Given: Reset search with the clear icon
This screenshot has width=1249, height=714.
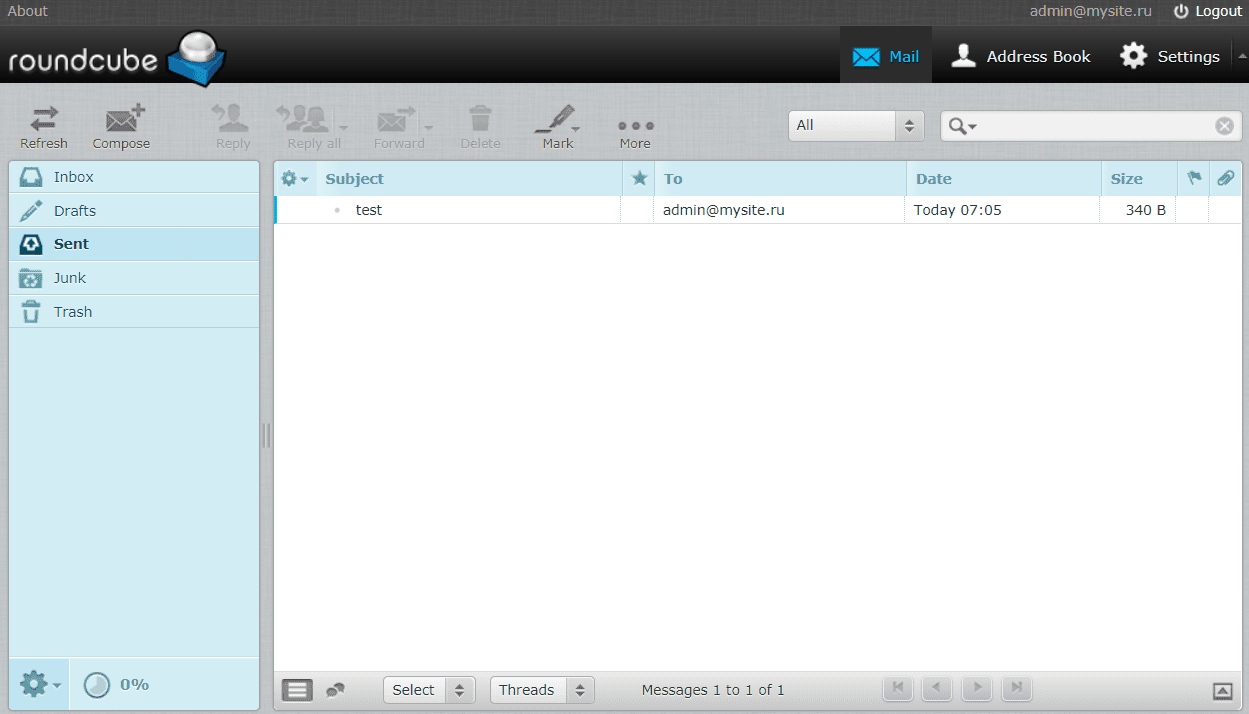Looking at the screenshot, I should coord(1224,126).
